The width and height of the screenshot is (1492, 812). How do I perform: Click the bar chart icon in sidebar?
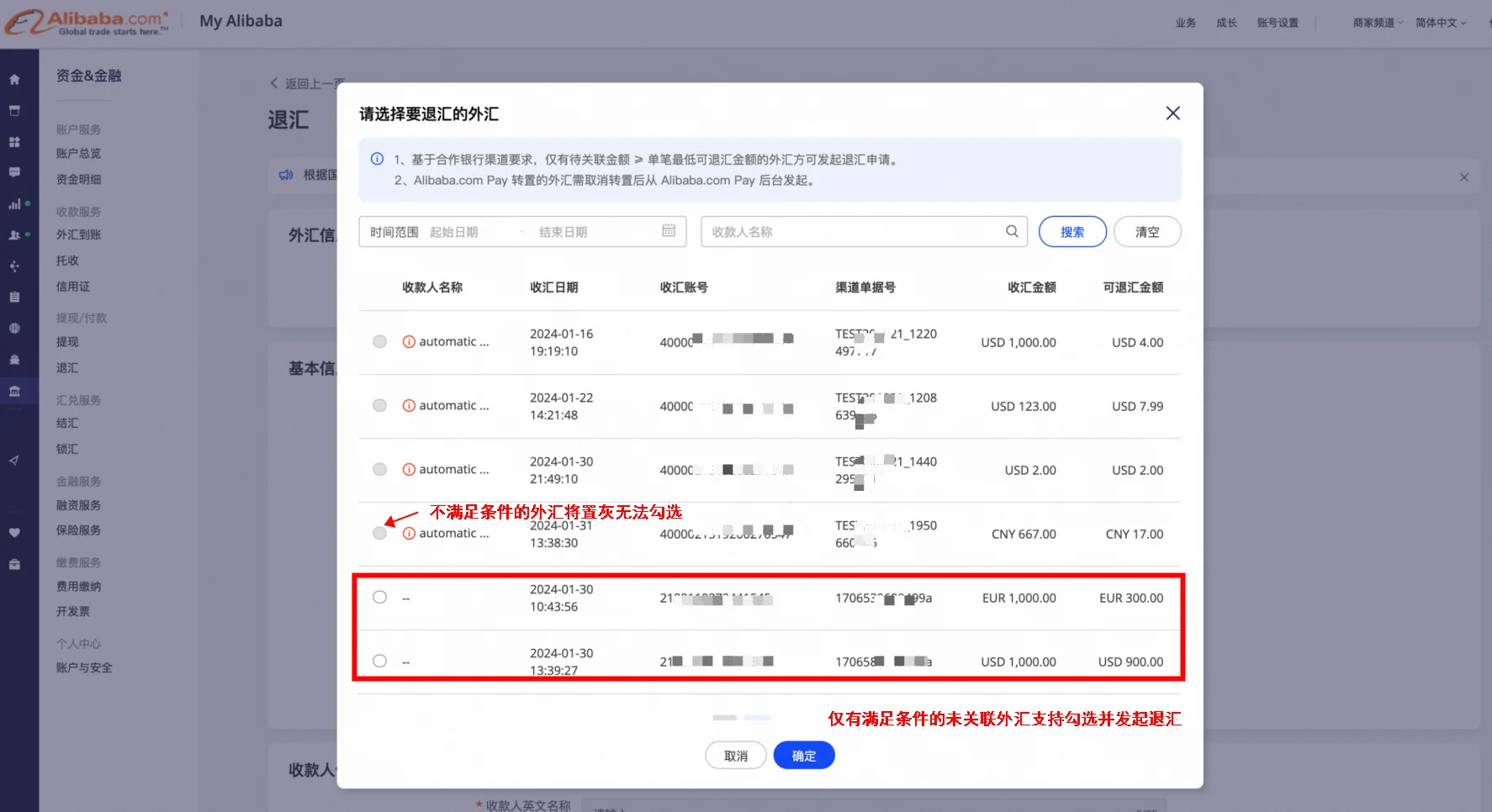[14, 204]
